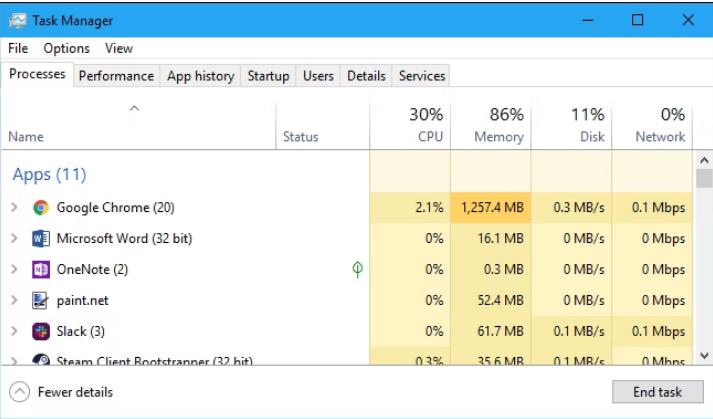Expand the paint.net process entry

[14, 300]
